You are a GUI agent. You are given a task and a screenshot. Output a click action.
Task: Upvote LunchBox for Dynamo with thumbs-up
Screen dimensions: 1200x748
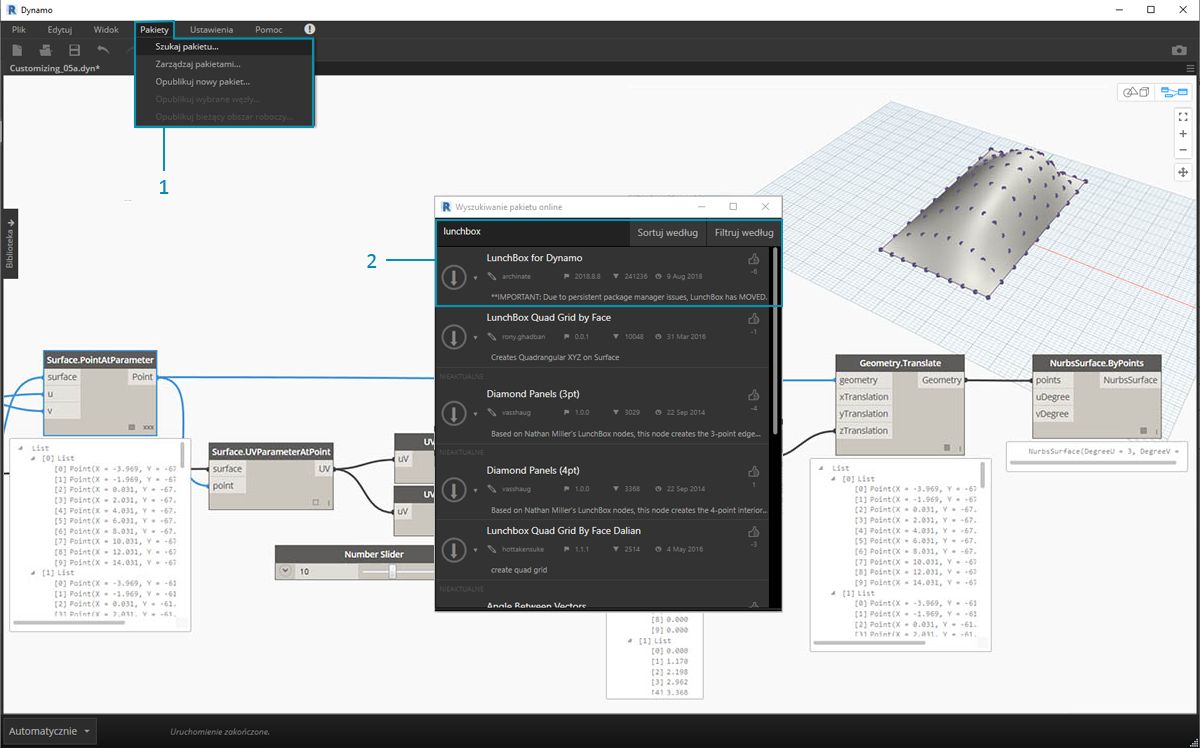[x=754, y=259]
